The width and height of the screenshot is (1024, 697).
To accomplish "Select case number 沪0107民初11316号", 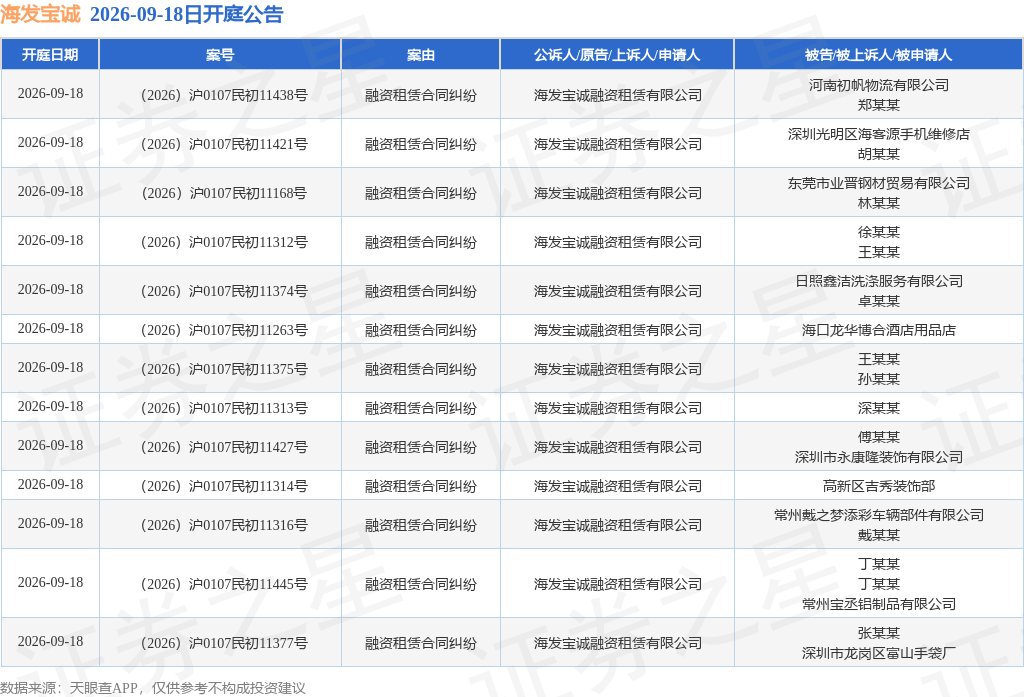I will pos(224,525).
